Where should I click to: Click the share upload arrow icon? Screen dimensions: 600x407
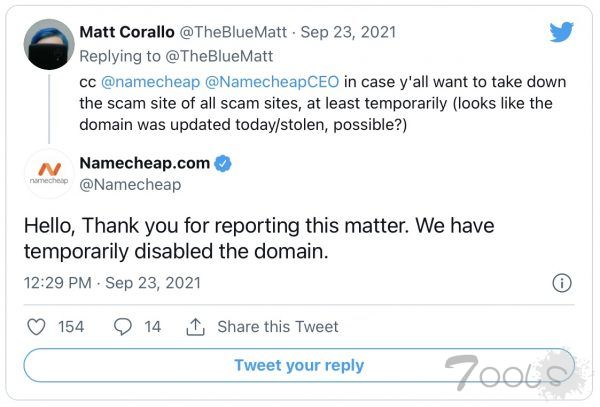coord(196,327)
